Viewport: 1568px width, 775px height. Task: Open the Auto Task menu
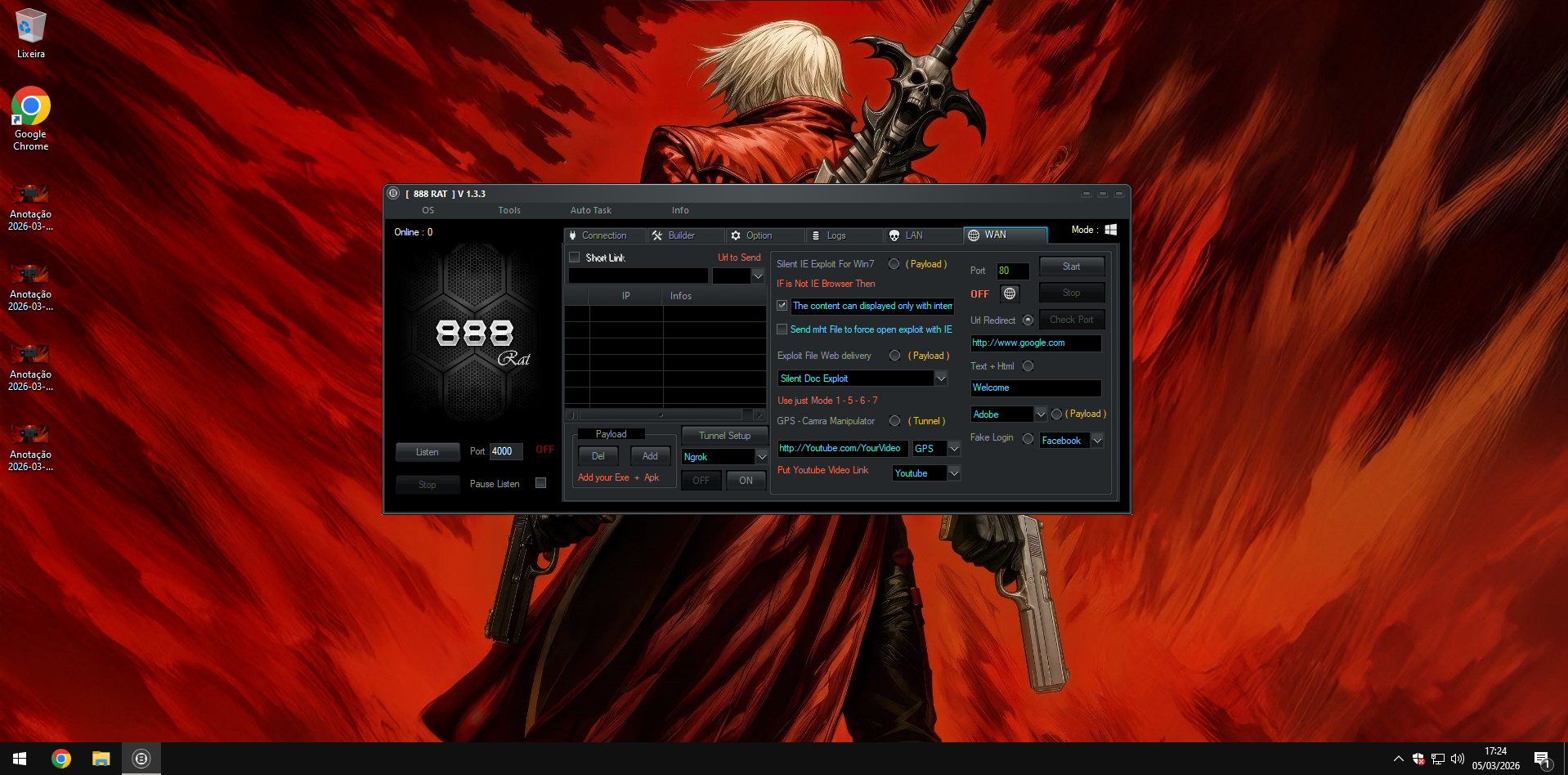(x=591, y=210)
